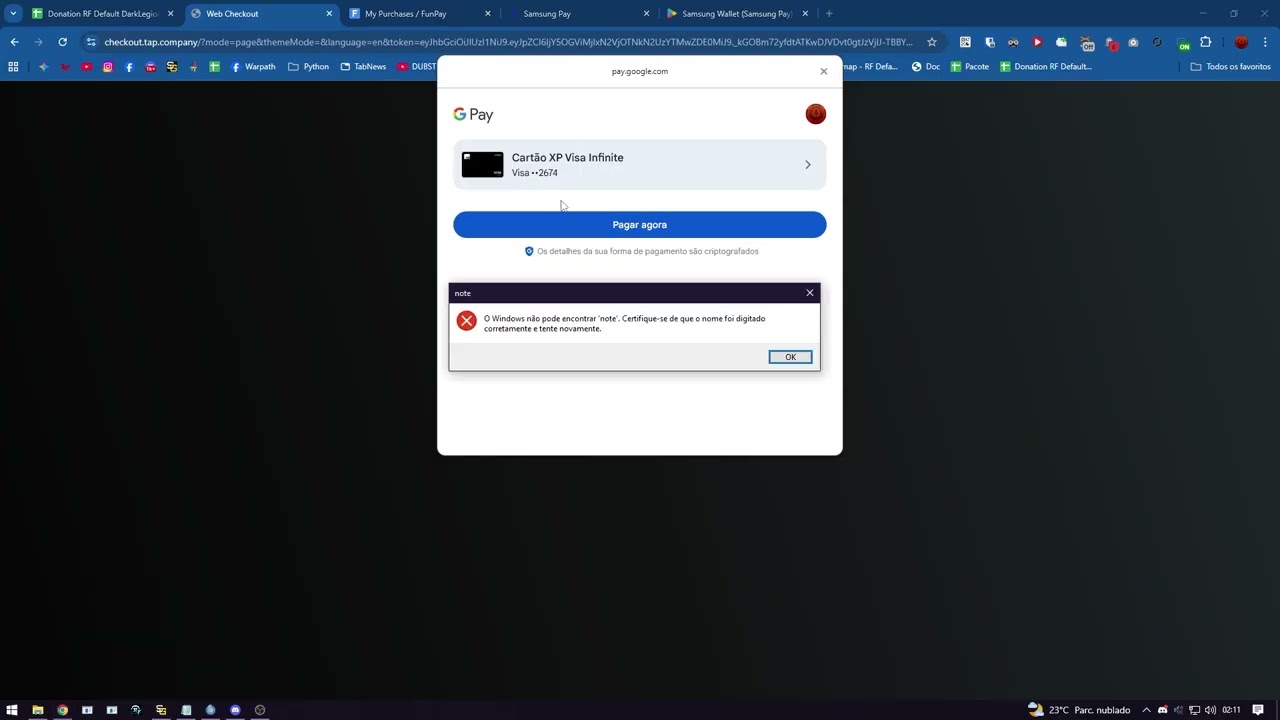1280x720 pixels.
Task: Open site information icon in address bar
Action: pyautogui.click(x=91, y=42)
